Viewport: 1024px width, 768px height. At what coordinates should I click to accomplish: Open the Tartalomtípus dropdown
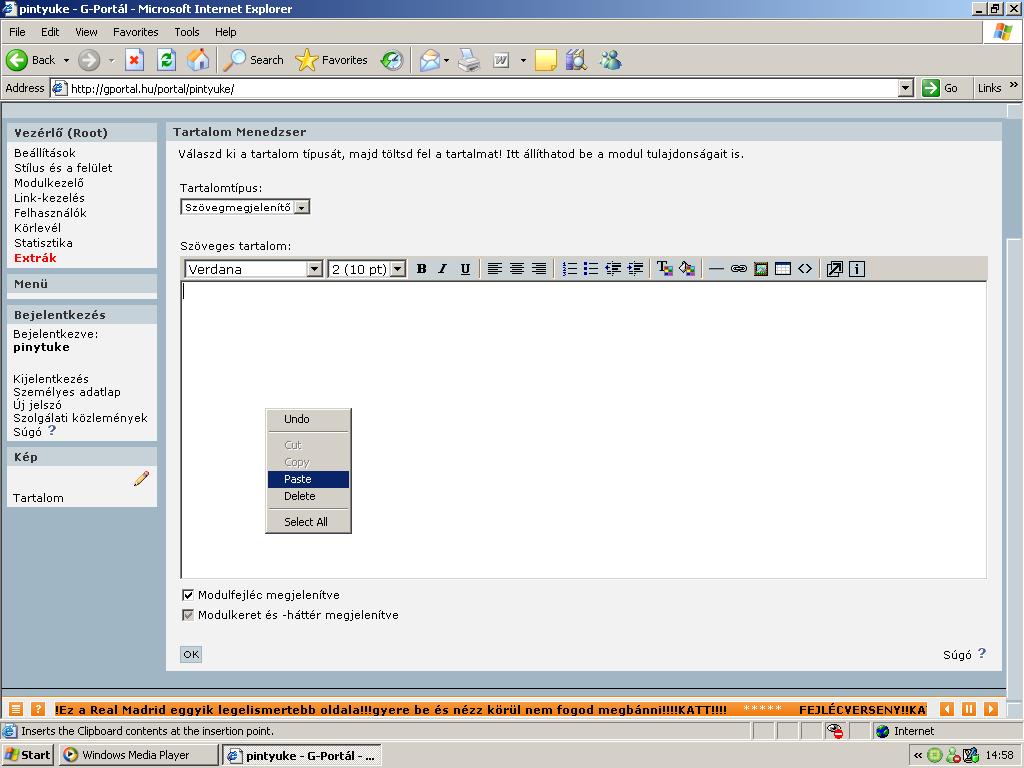(x=302, y=207)
